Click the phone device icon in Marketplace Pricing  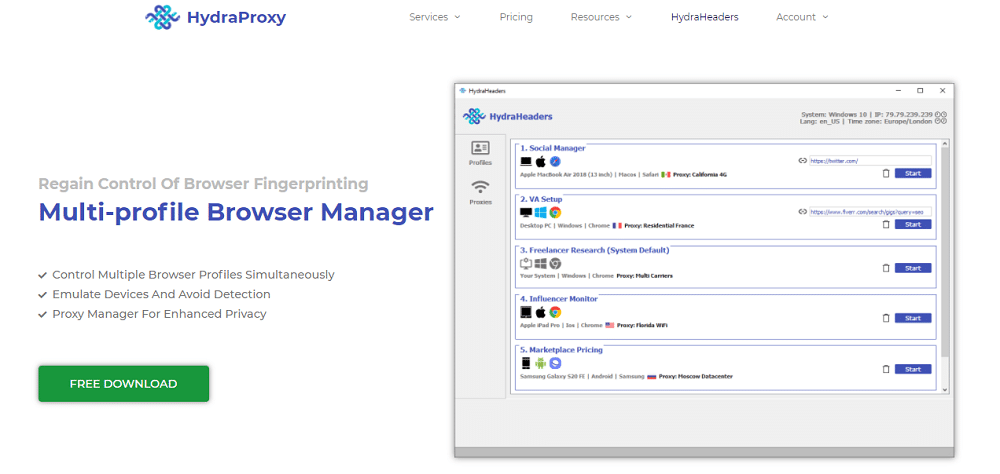(526, 363)
